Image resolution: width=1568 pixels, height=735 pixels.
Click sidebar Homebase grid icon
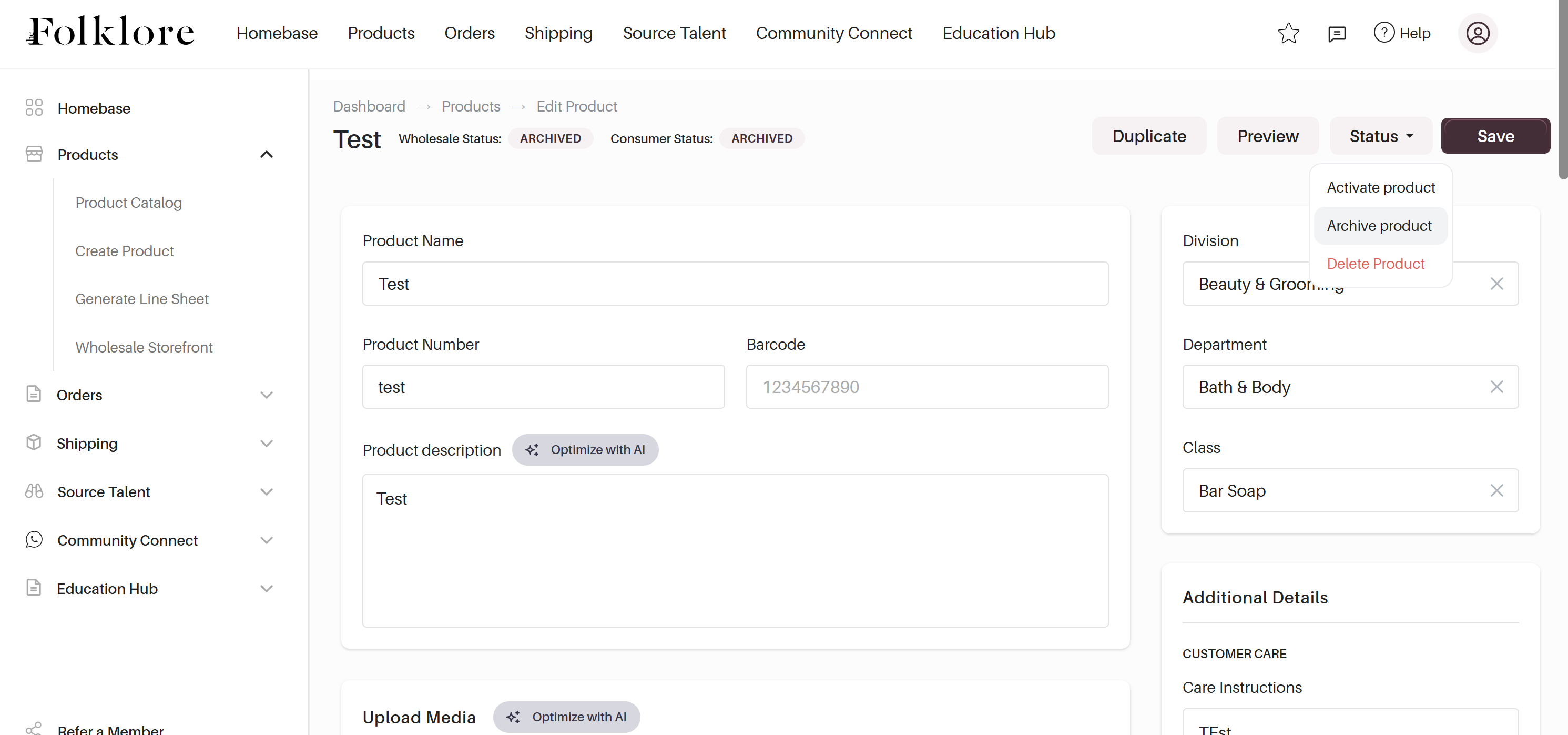(34, 108)
